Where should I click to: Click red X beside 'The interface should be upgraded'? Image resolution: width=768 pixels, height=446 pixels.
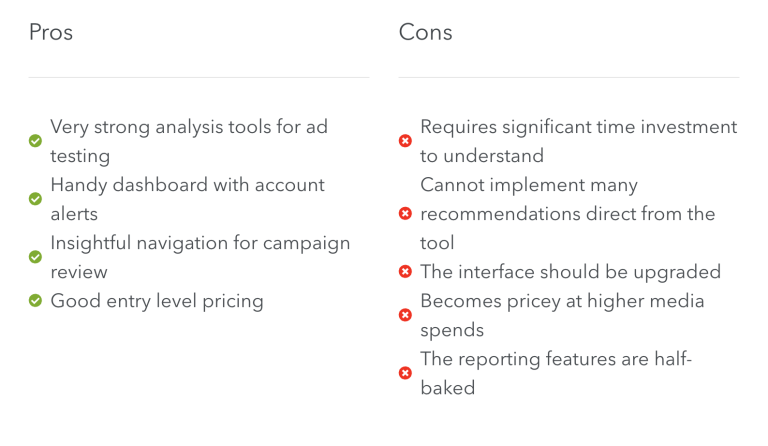click(405, 272)
